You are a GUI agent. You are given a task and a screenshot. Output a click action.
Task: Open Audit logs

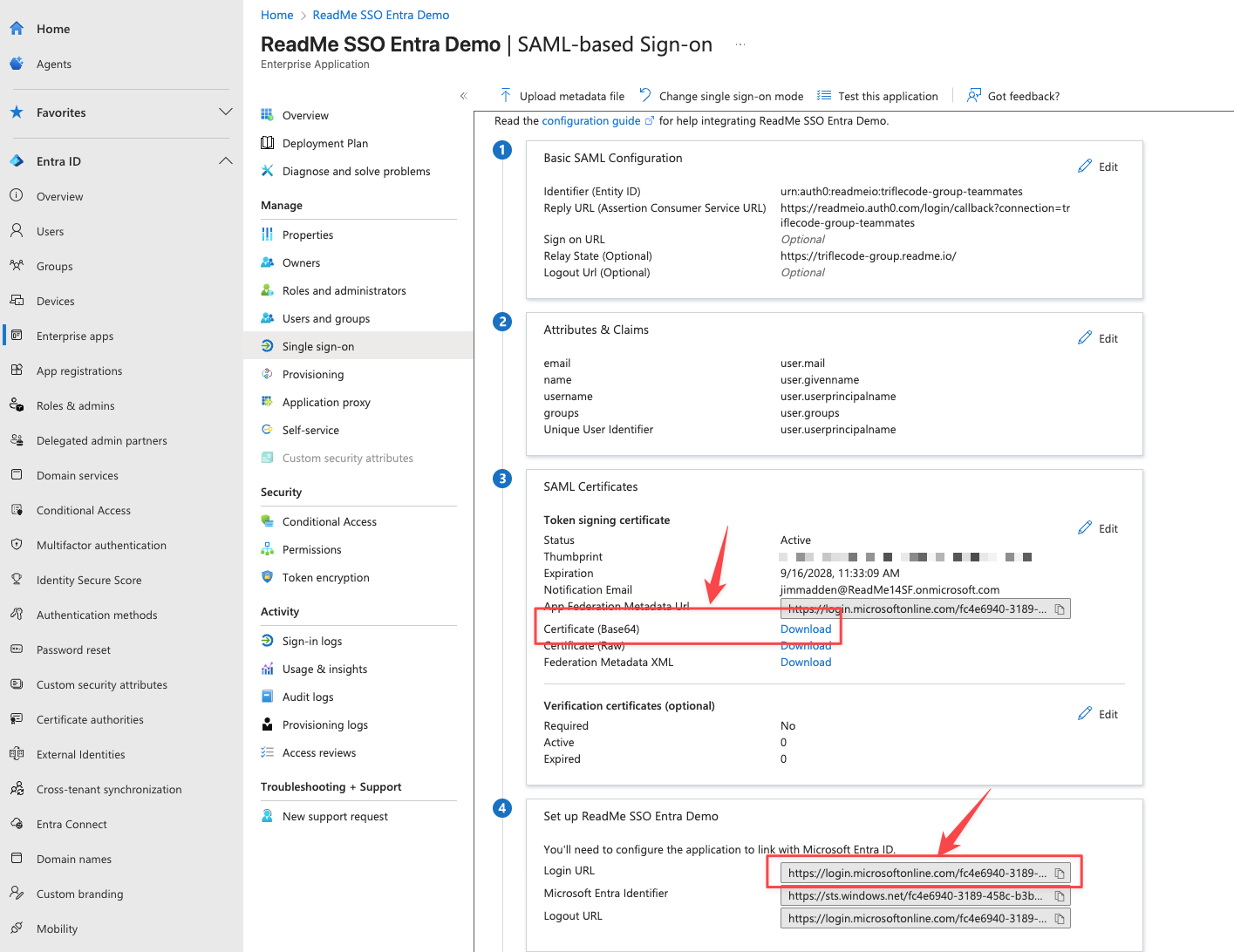tap(308, 697)
